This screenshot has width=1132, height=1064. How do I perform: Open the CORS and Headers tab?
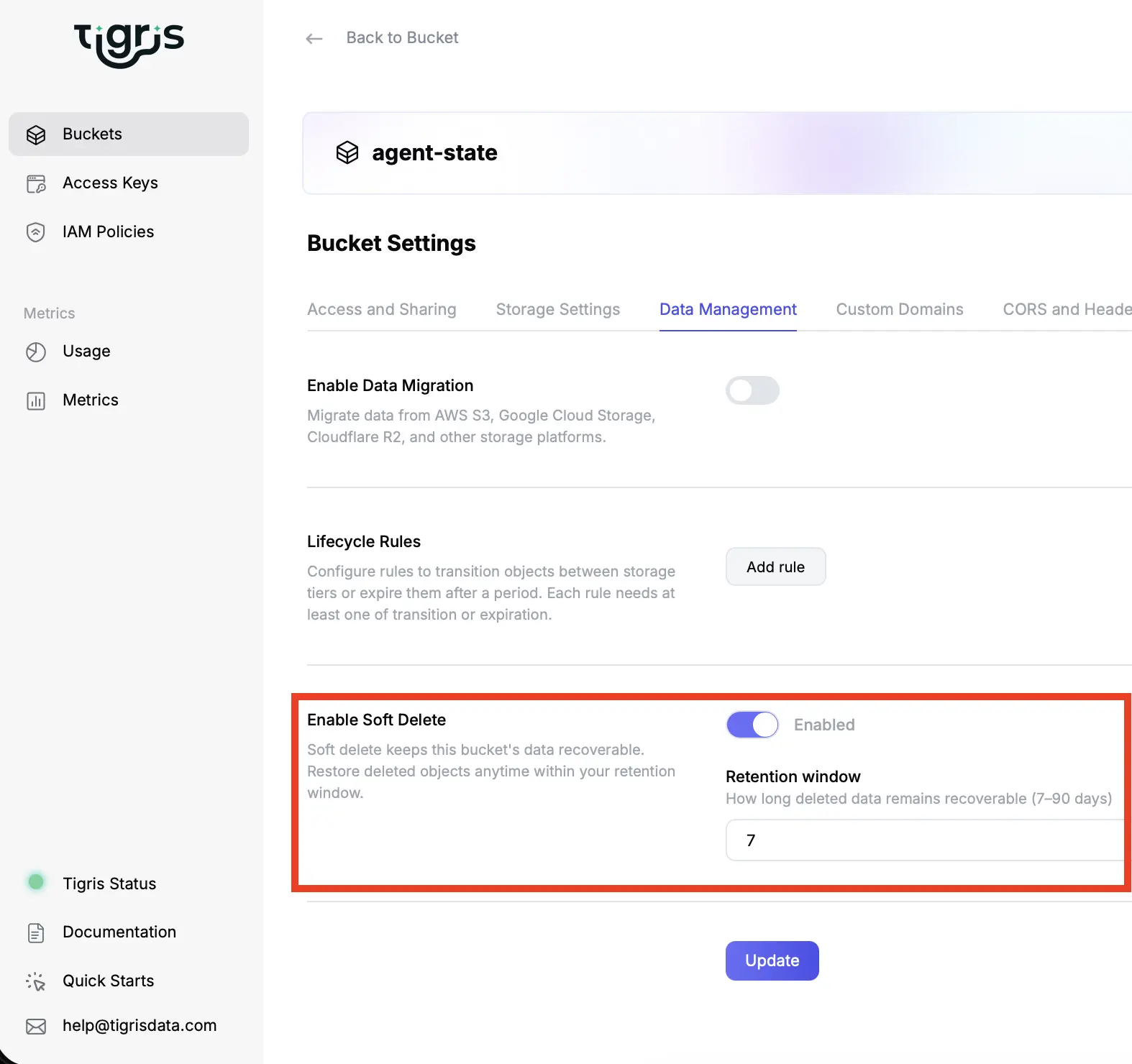[1067, 309]
